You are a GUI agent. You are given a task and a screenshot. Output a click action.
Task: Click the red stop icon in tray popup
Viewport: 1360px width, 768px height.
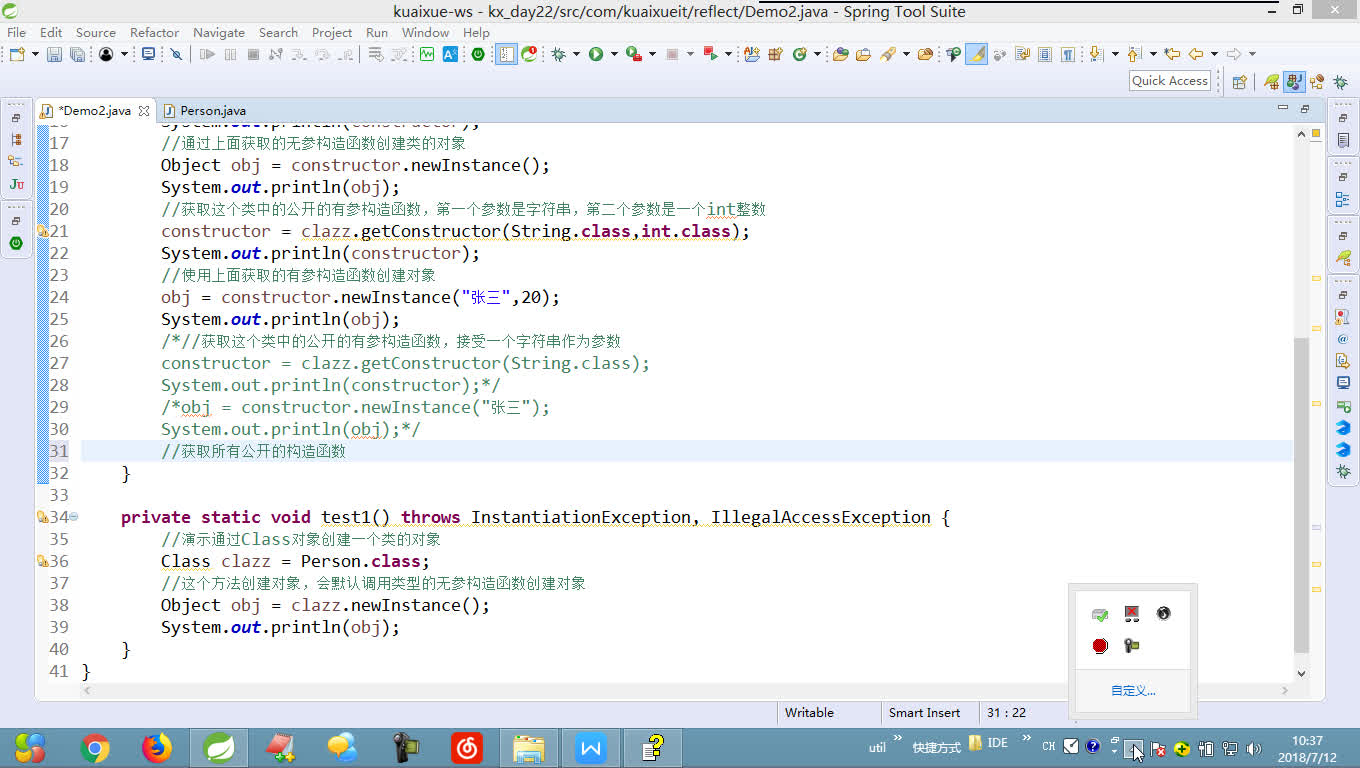tap(1100, 646)
